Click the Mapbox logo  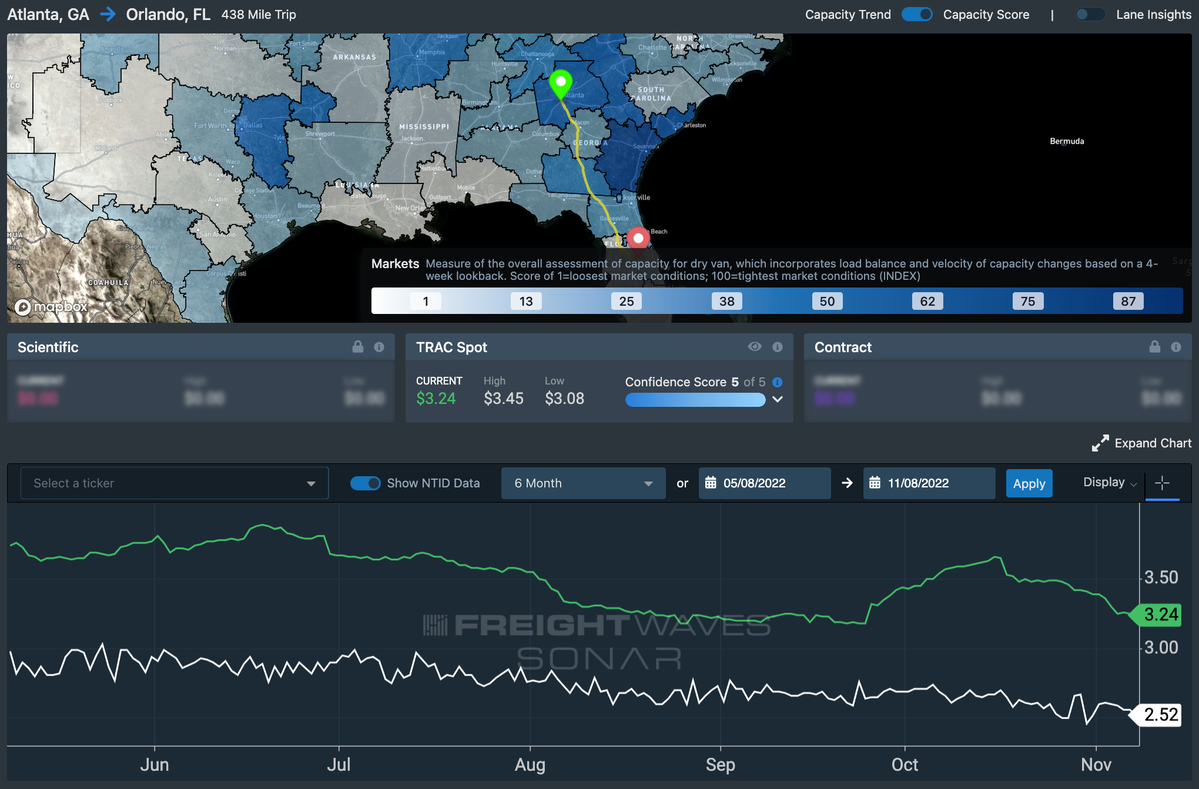(51, 307)
